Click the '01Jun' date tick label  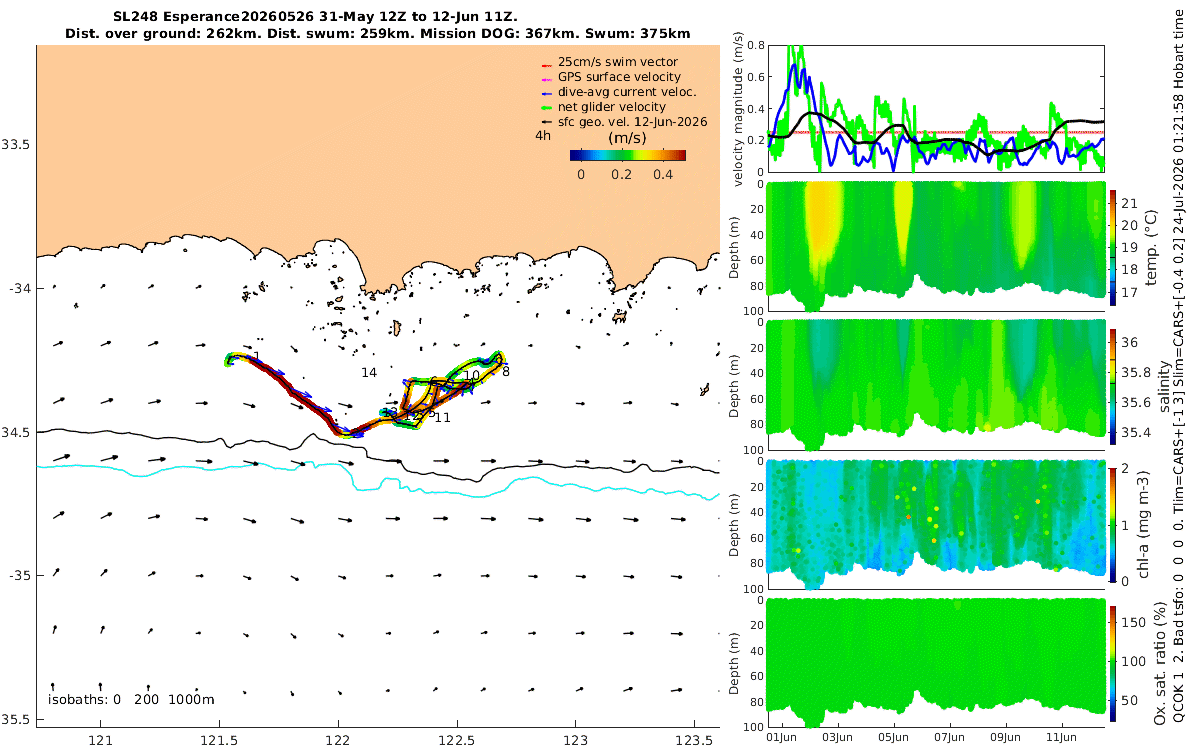[781, 738]
